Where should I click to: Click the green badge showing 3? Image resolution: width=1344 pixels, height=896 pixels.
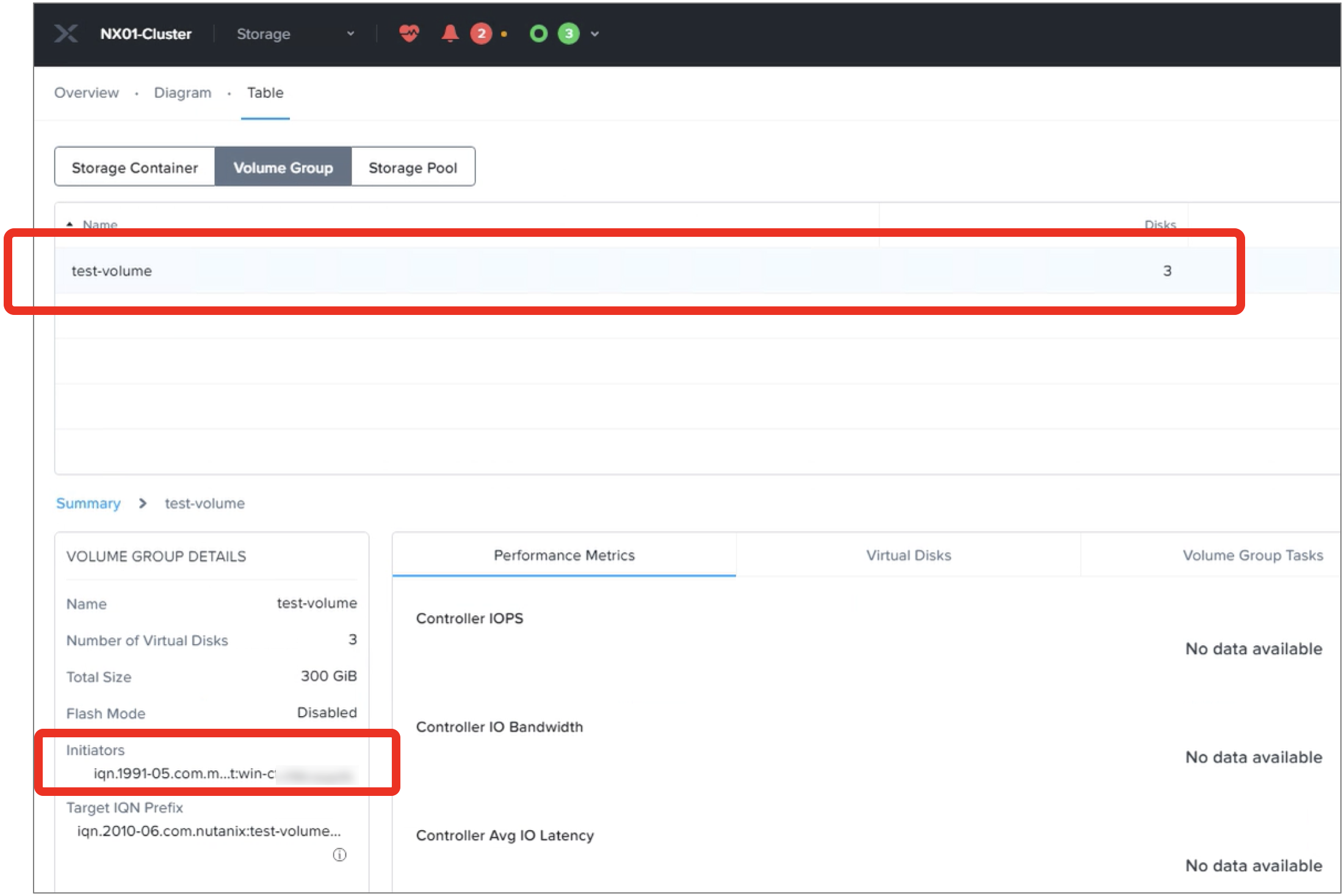click(568, 34)
